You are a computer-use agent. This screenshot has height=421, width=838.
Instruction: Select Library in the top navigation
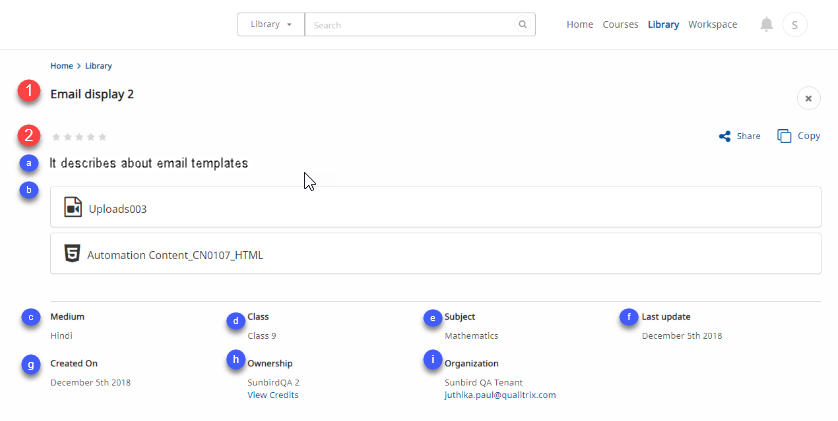(x=663, y=25)
